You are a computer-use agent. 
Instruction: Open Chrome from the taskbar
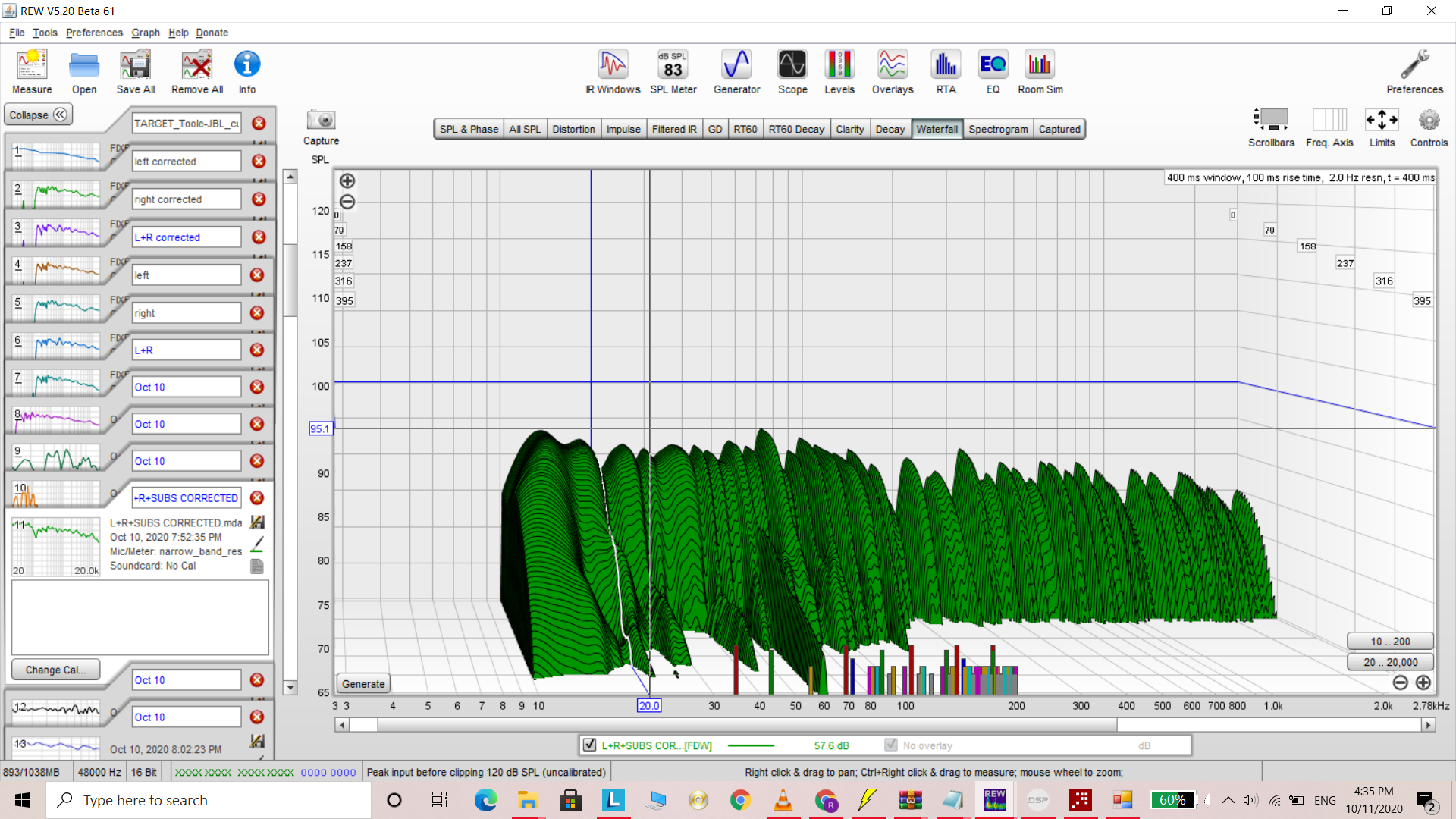pos(740,800)
